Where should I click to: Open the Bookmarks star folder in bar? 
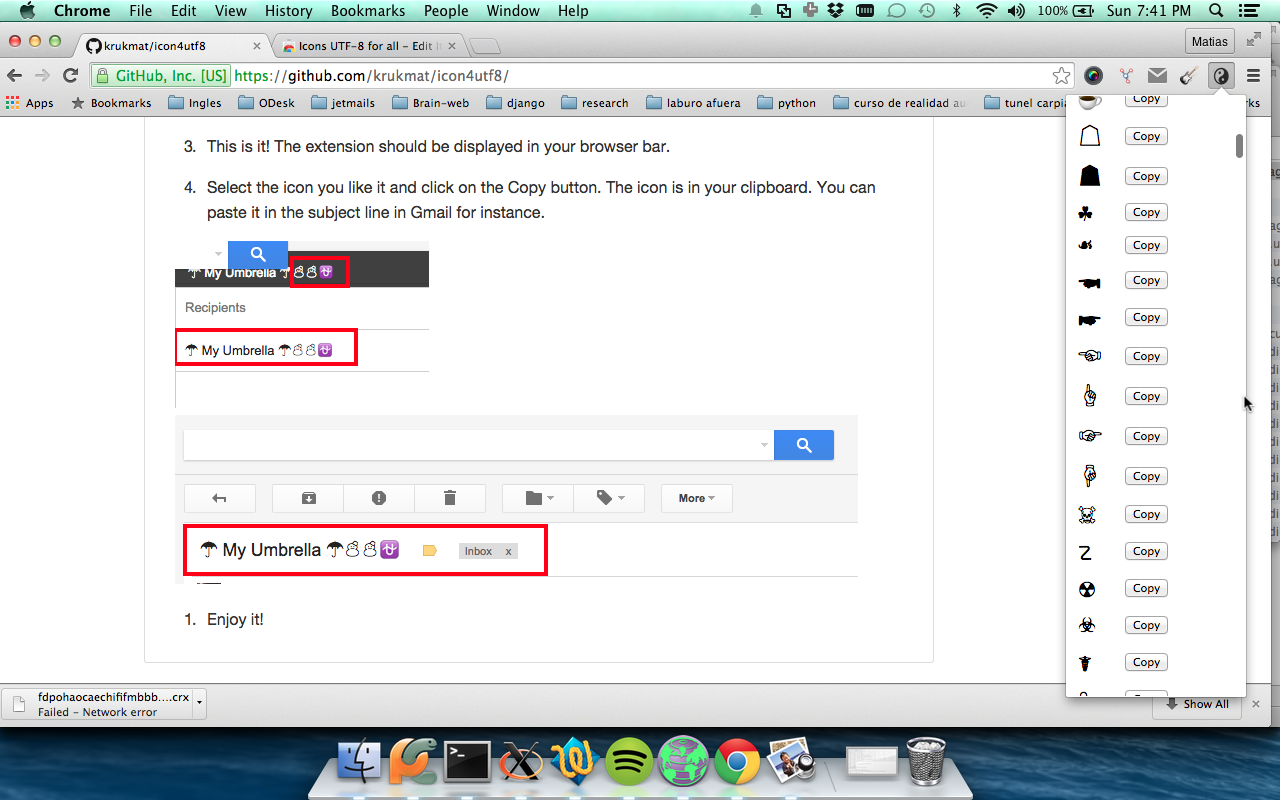112,103
